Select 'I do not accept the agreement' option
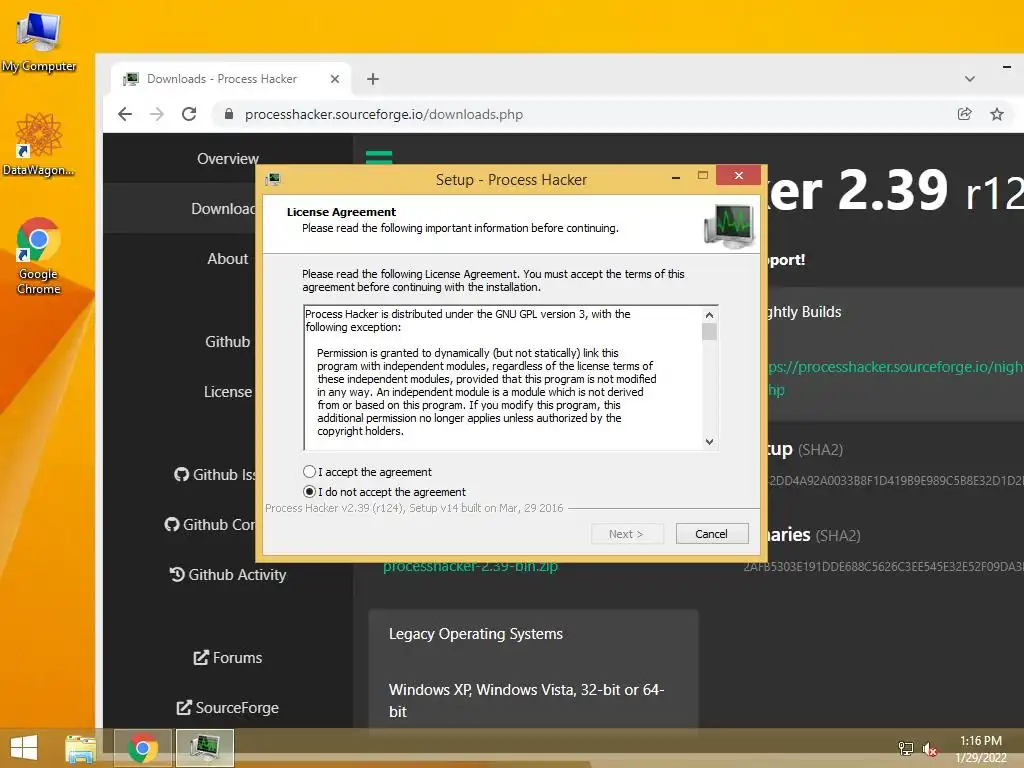The image size is (1024, 768). point(310,492)
